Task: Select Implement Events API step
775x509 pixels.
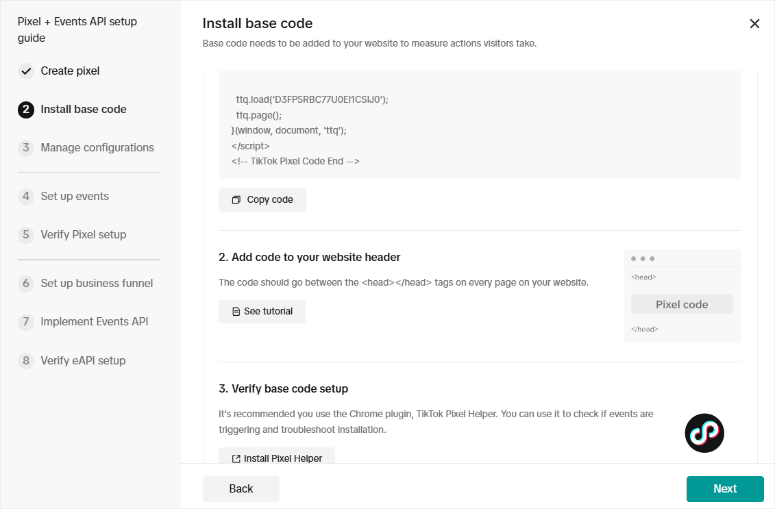Action: pyautogui.click(x=94, y=322)
